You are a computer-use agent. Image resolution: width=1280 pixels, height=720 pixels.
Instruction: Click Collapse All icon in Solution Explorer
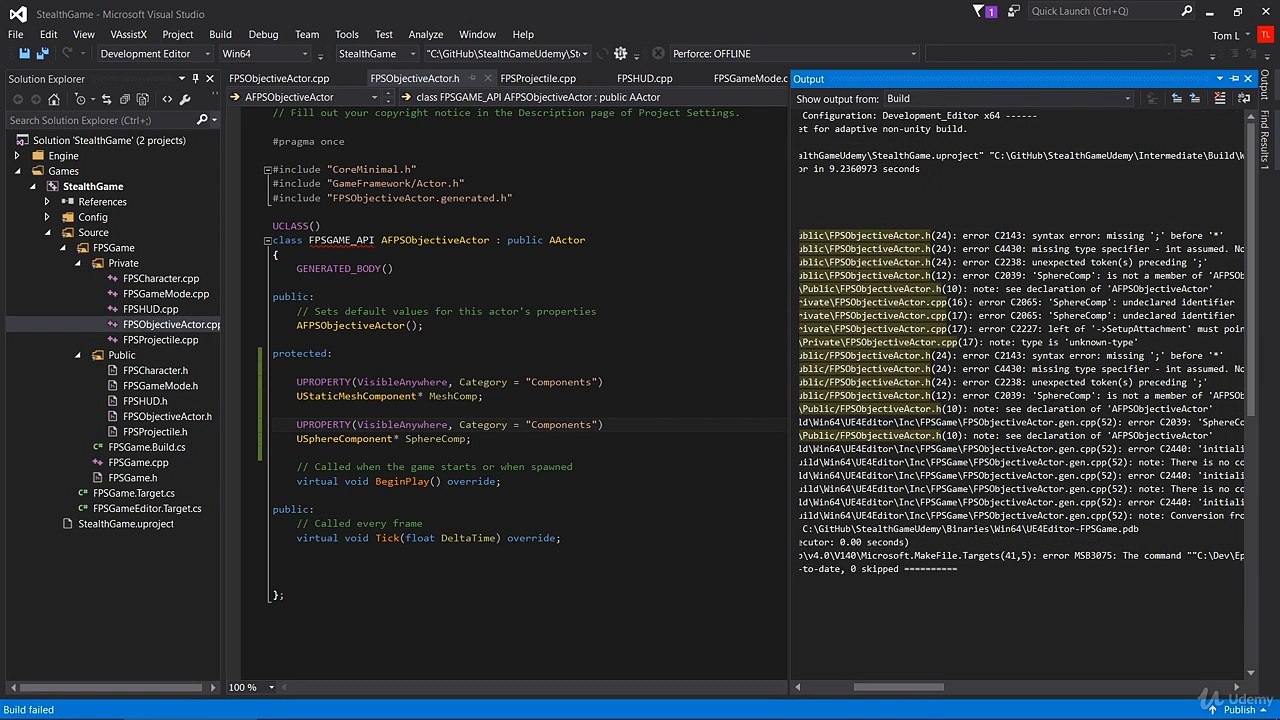[124, 99]
